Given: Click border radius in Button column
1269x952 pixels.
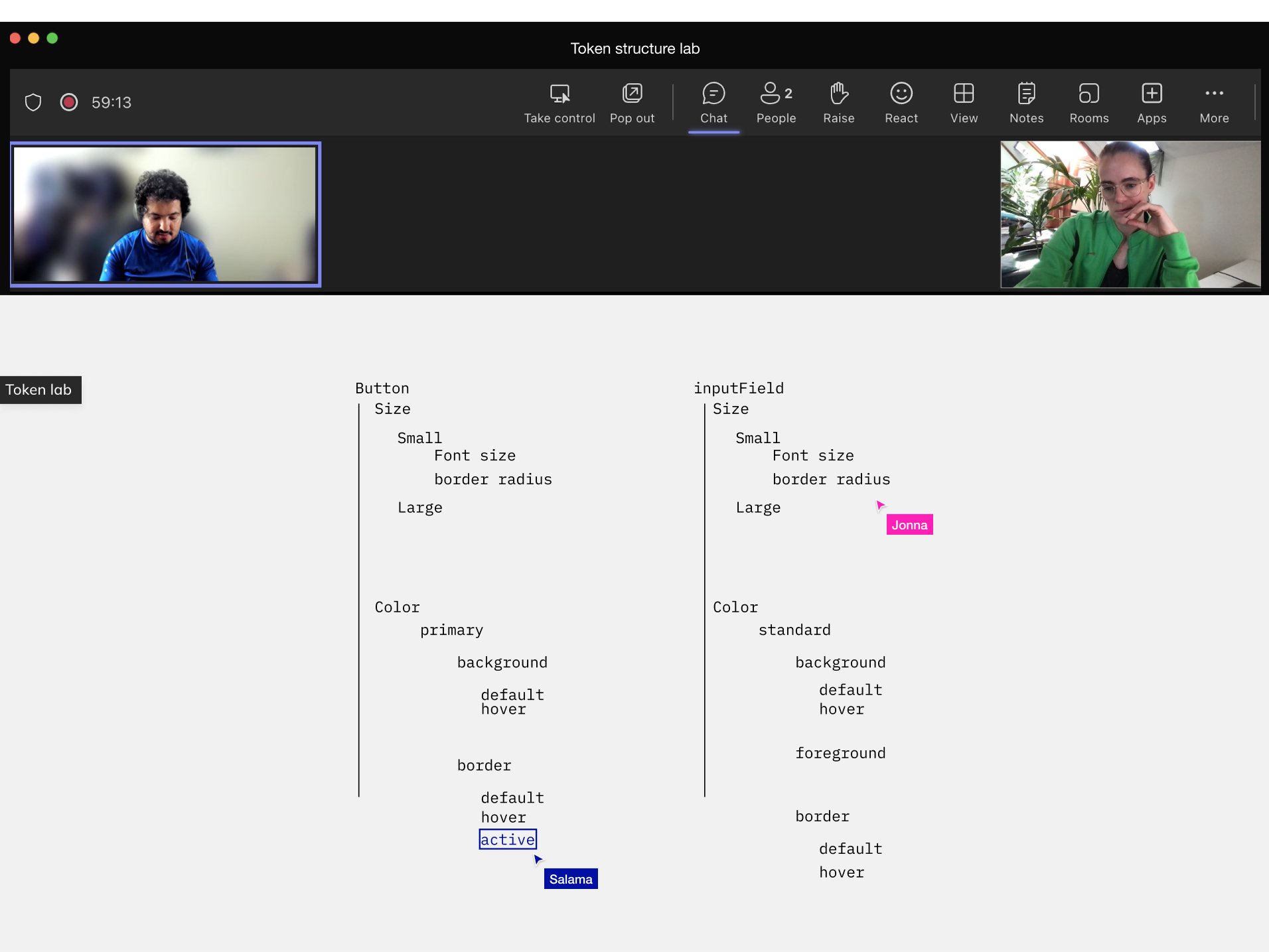Looking at the screenshot, I should click(x=493, y=479).
